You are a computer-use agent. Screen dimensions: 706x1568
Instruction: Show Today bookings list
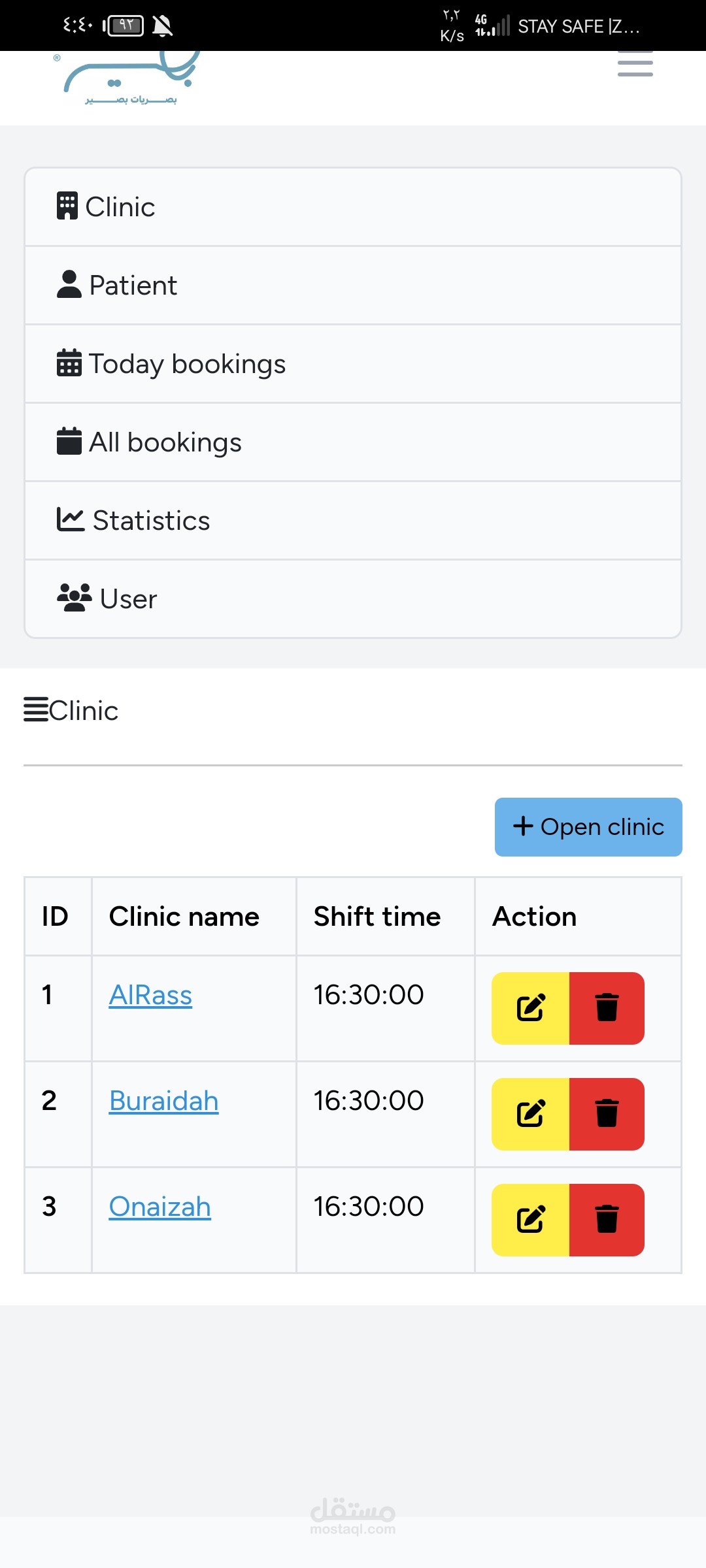tap(353, 364)
